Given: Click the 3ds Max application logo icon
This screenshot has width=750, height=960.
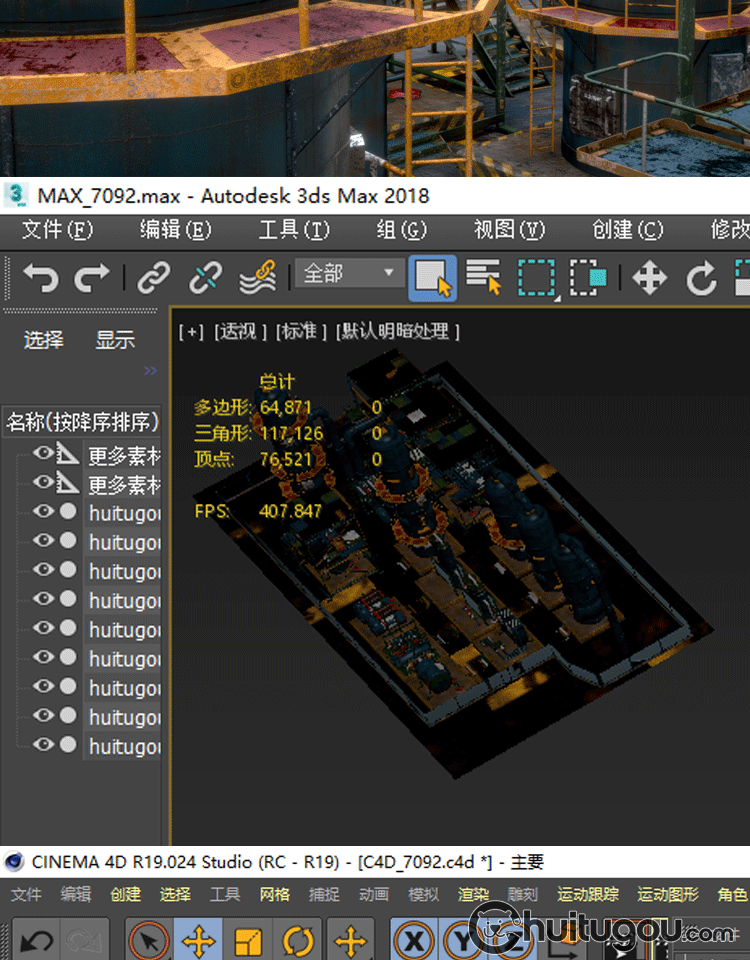Looking at the screenshot, I should (x=16, y=195).
